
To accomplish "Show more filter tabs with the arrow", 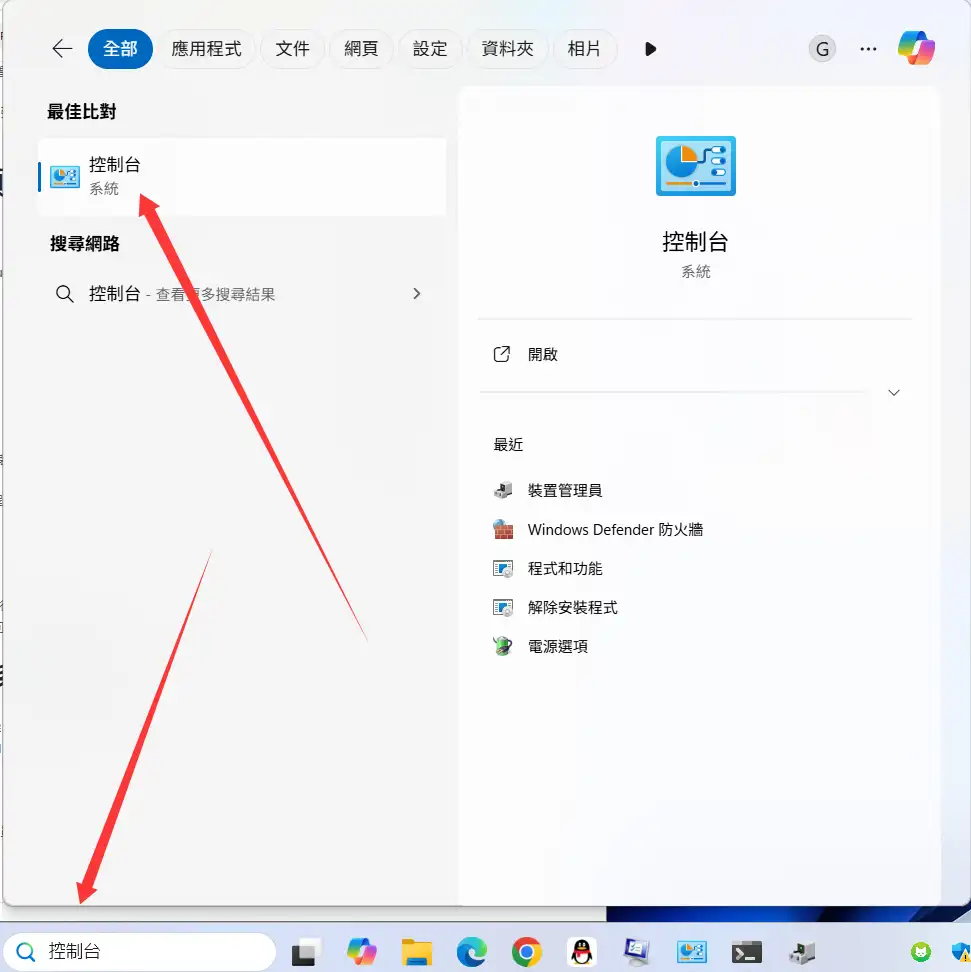I will [651, 49].
